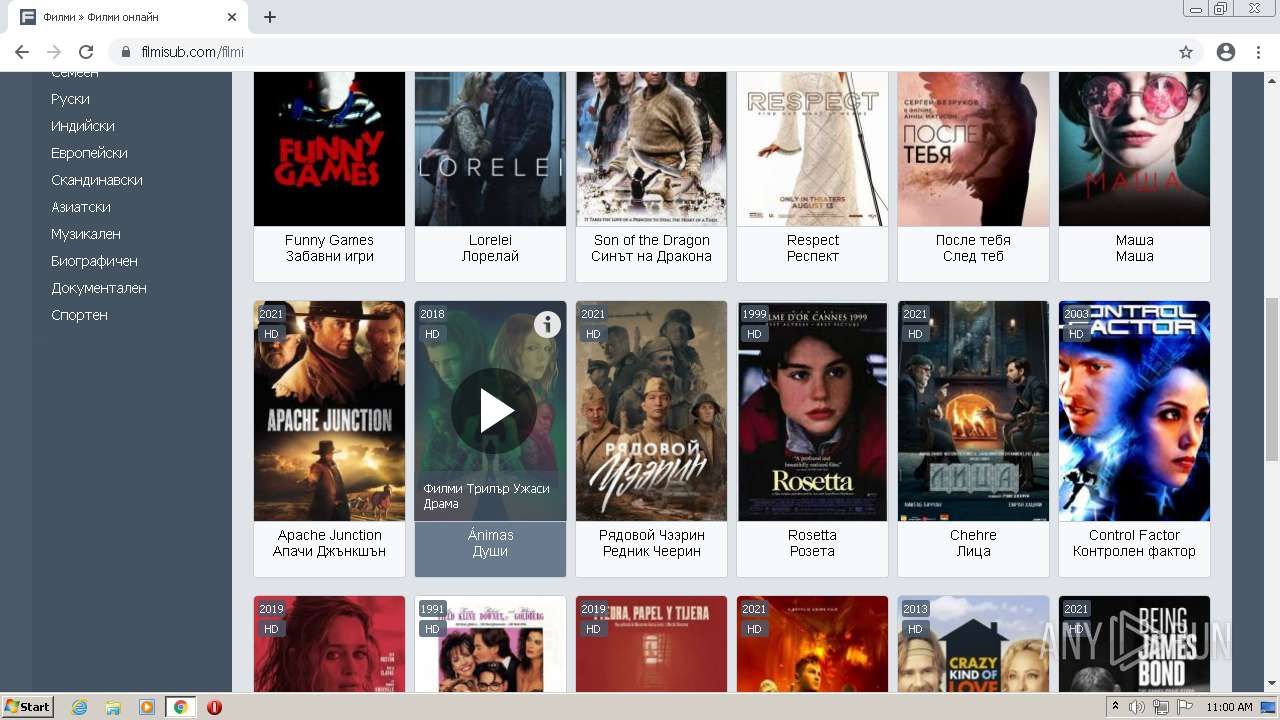Open the Control Factor poster
This screenshot has height=720, width=1280.
(x=1134, y=411)
